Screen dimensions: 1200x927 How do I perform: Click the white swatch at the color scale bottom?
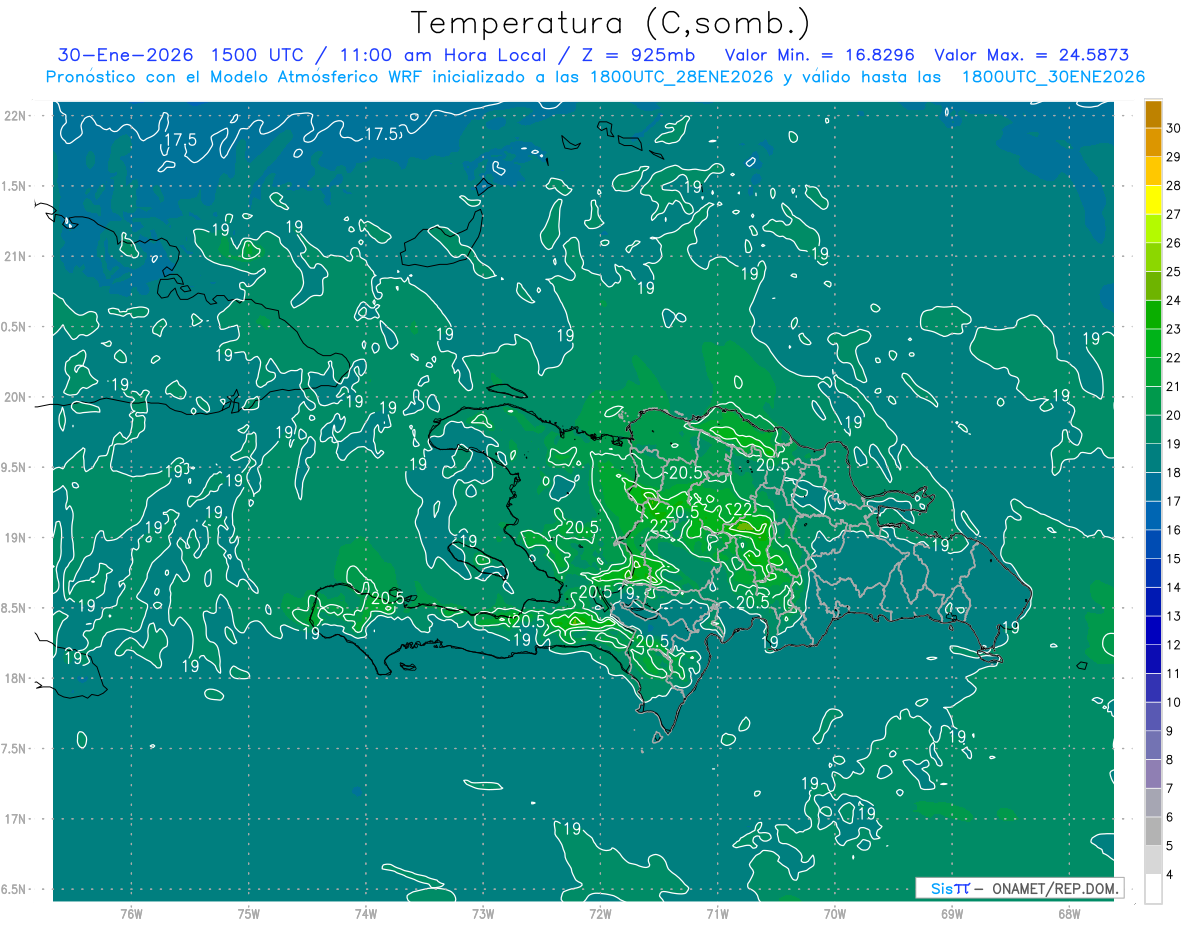point(1153,889)
